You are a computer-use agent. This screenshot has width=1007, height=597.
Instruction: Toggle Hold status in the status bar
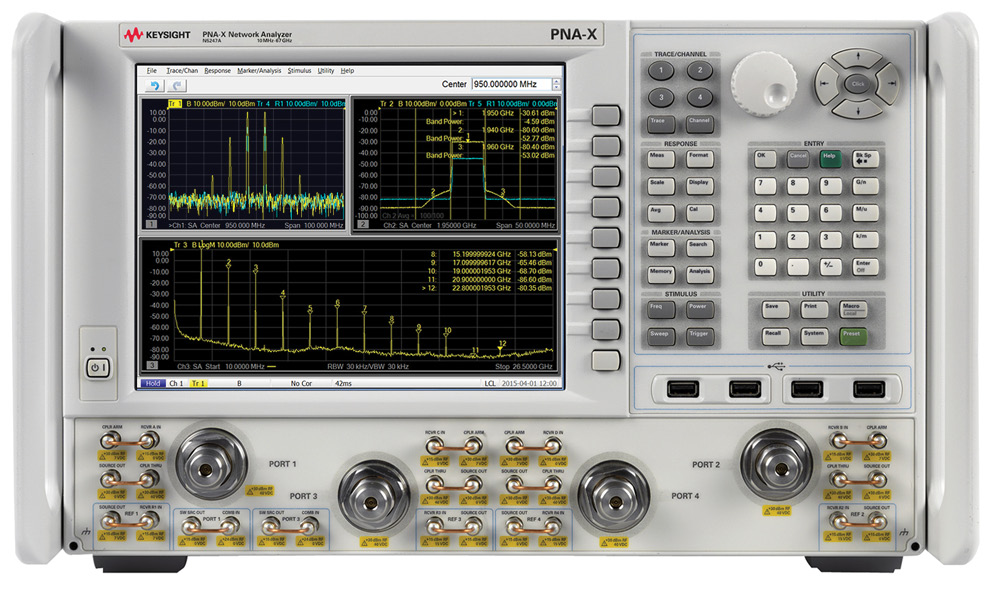[x=153, y=383]
